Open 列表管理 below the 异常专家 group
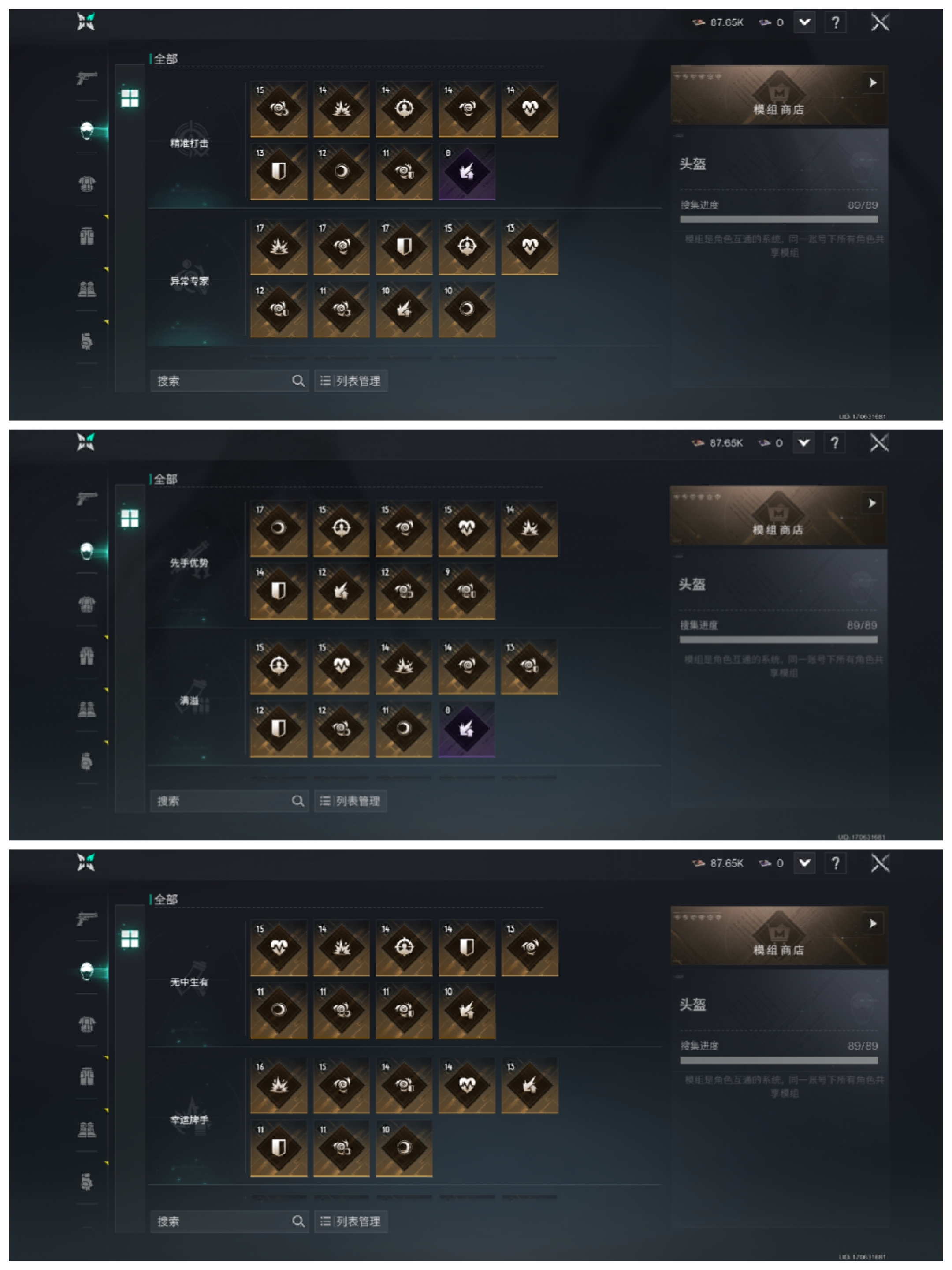 (351, 381)
